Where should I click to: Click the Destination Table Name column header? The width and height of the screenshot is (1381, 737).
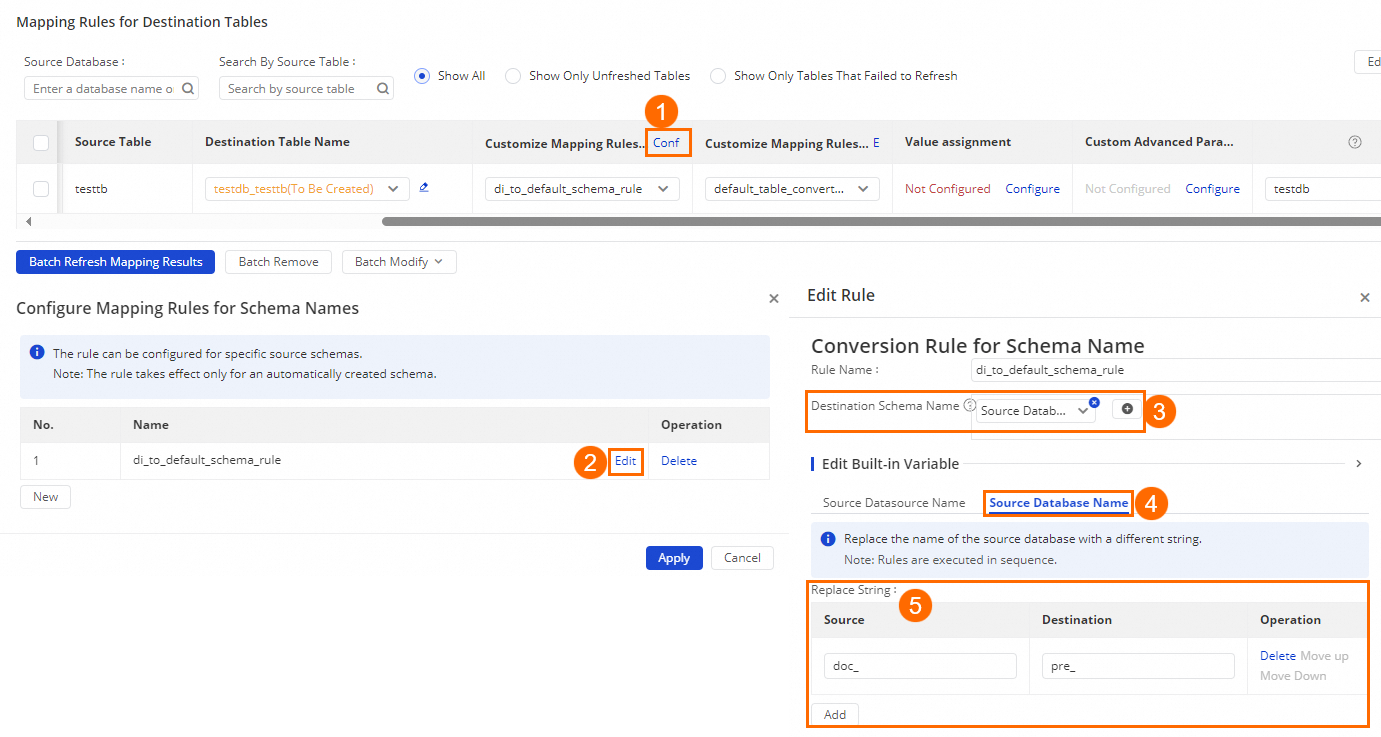277,142
